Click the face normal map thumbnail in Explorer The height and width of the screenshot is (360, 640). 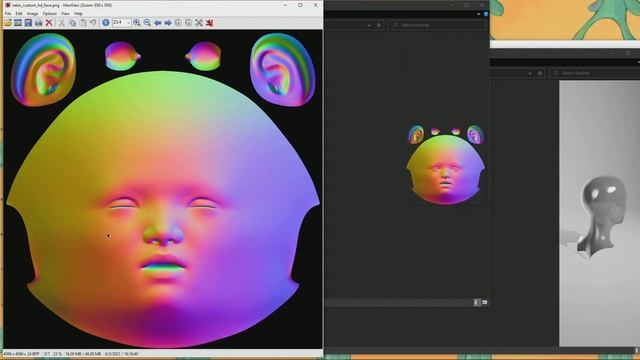[445, 164]
